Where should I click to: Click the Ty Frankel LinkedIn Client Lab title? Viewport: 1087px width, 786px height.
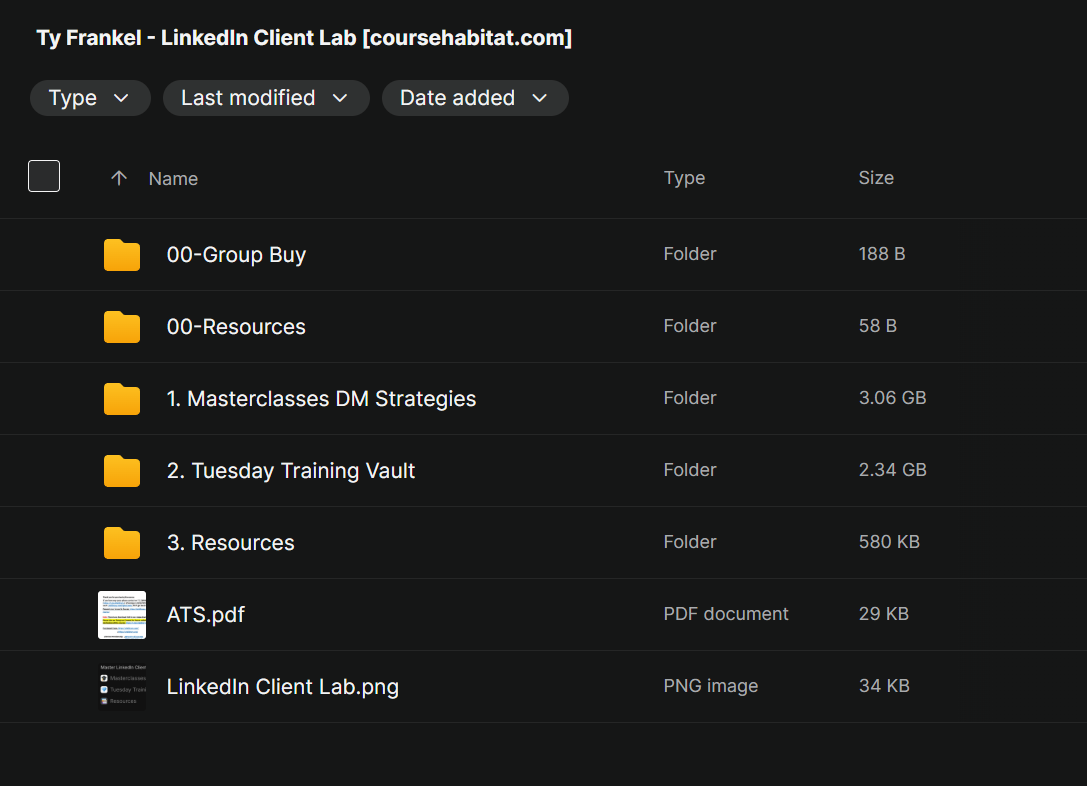click(x=304, y=38)
